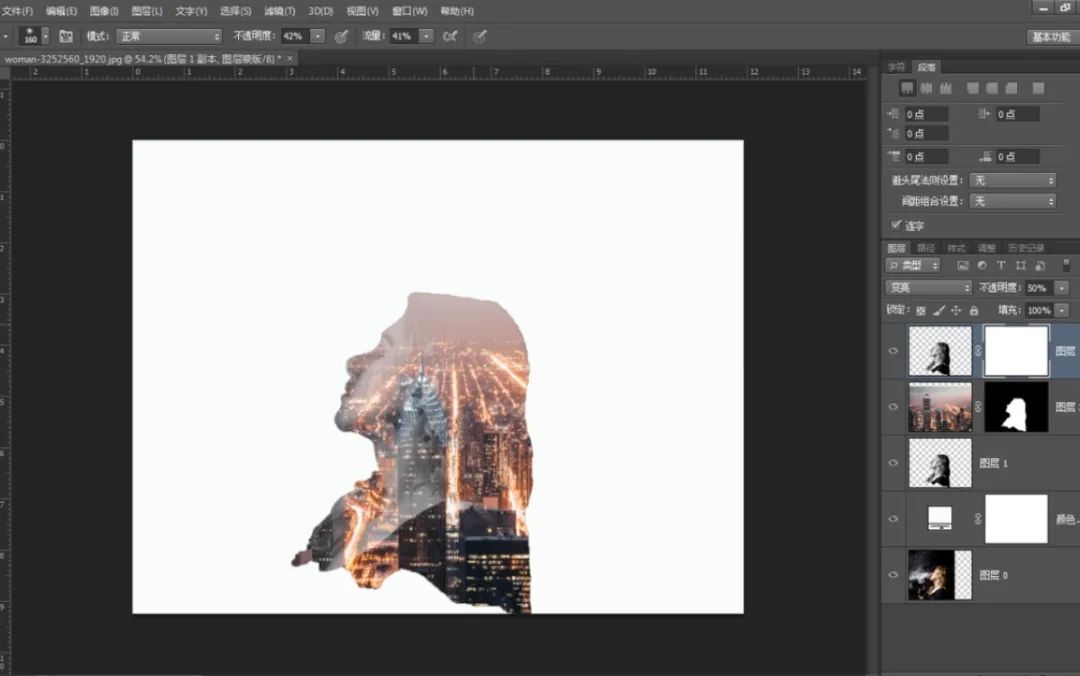1080x676 pixels.
Task: Open layer fill arrow next to 100%
Action: (x=1062, y=311)
